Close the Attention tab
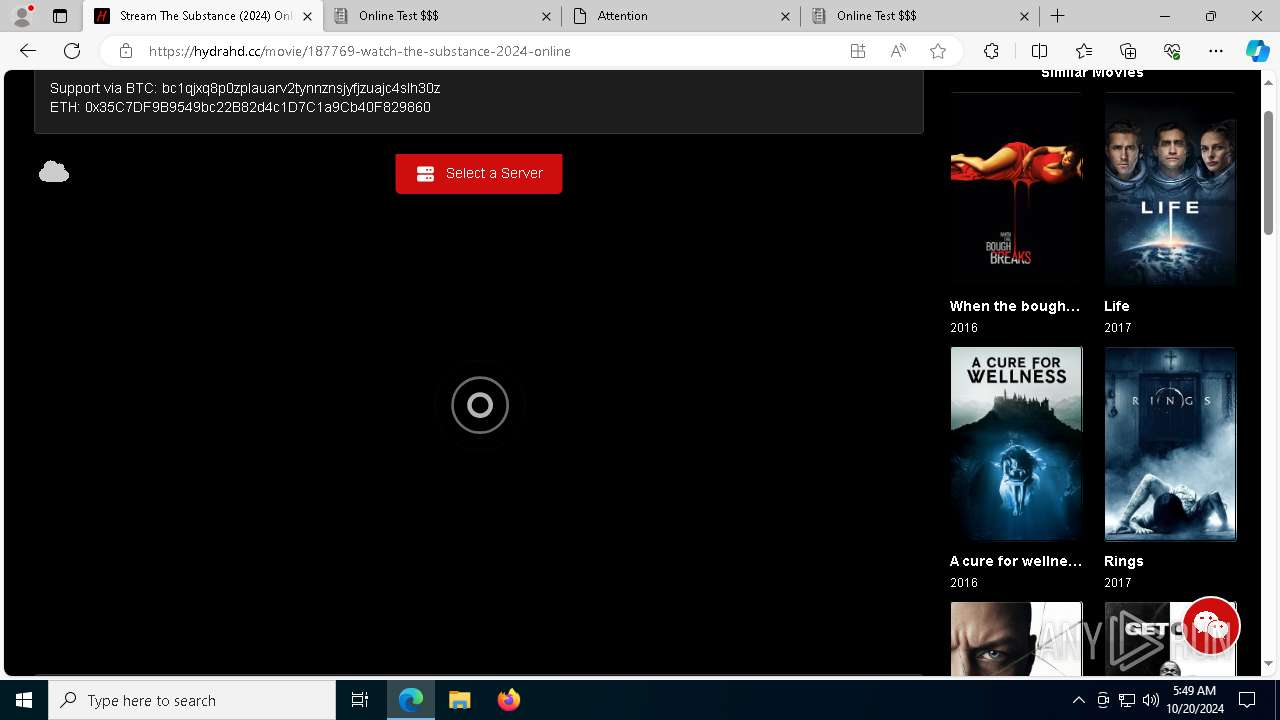1280x720 pixels. [785, 16]
